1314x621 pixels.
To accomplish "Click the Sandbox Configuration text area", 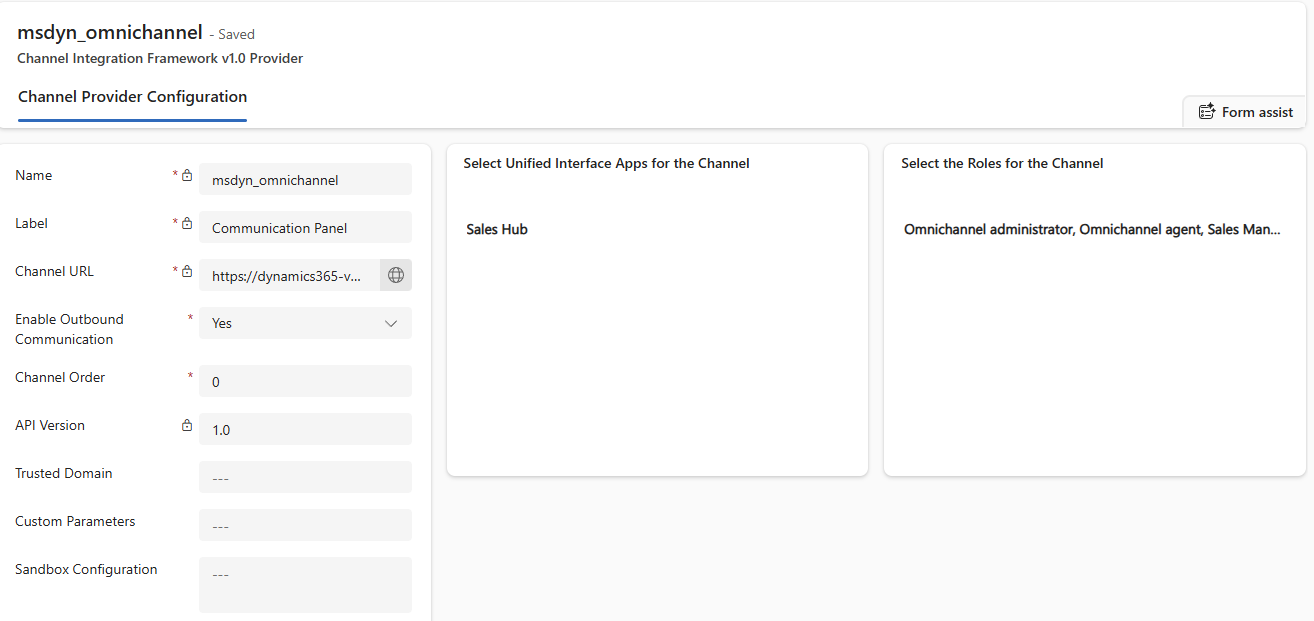I will (305, 584).
